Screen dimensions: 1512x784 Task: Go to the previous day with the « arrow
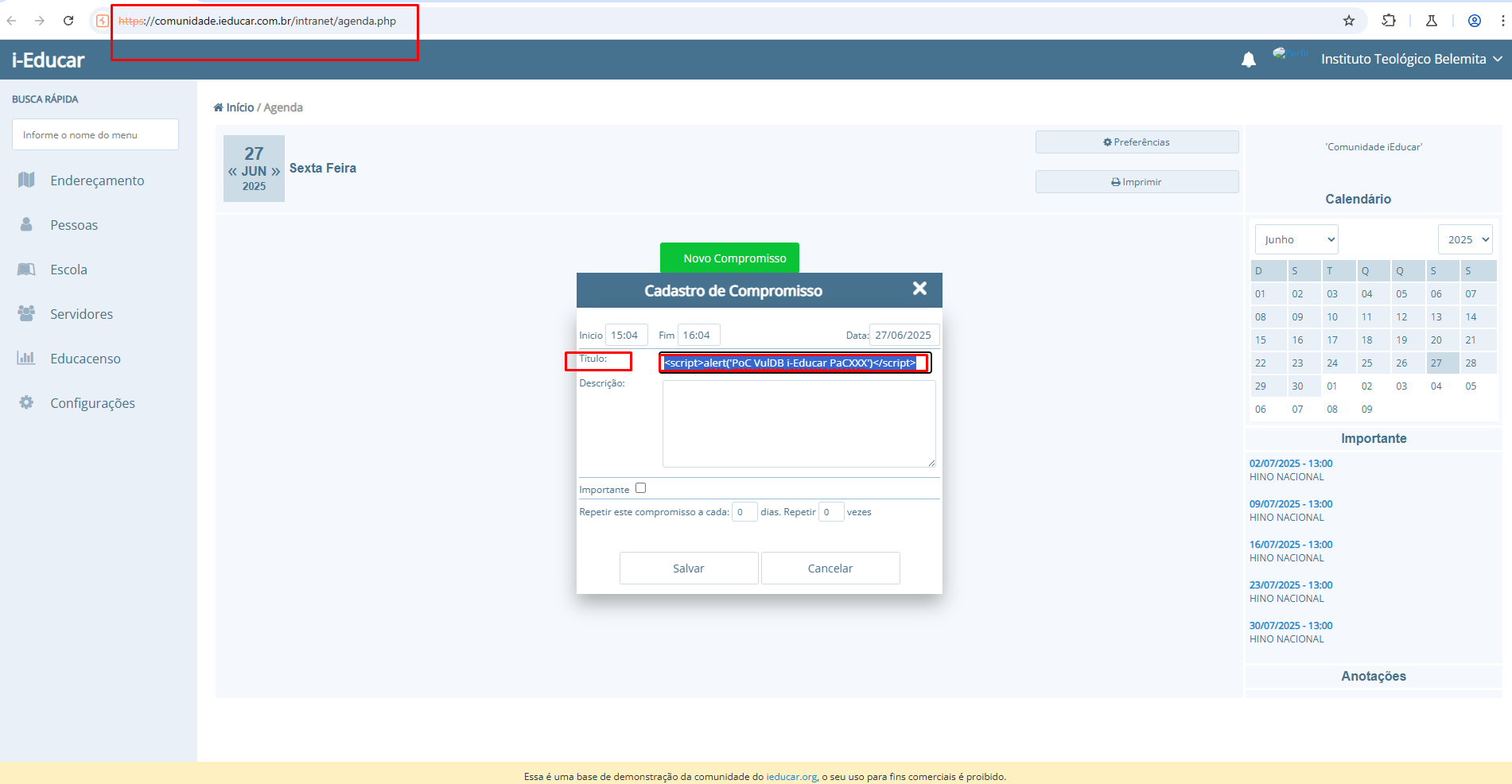pyautogui.click(x=232, y=172)
